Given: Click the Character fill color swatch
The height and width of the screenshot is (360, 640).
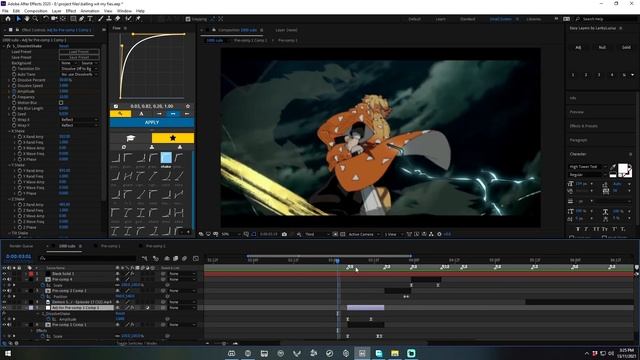Looking at the screenshot, I should [623, 169].
